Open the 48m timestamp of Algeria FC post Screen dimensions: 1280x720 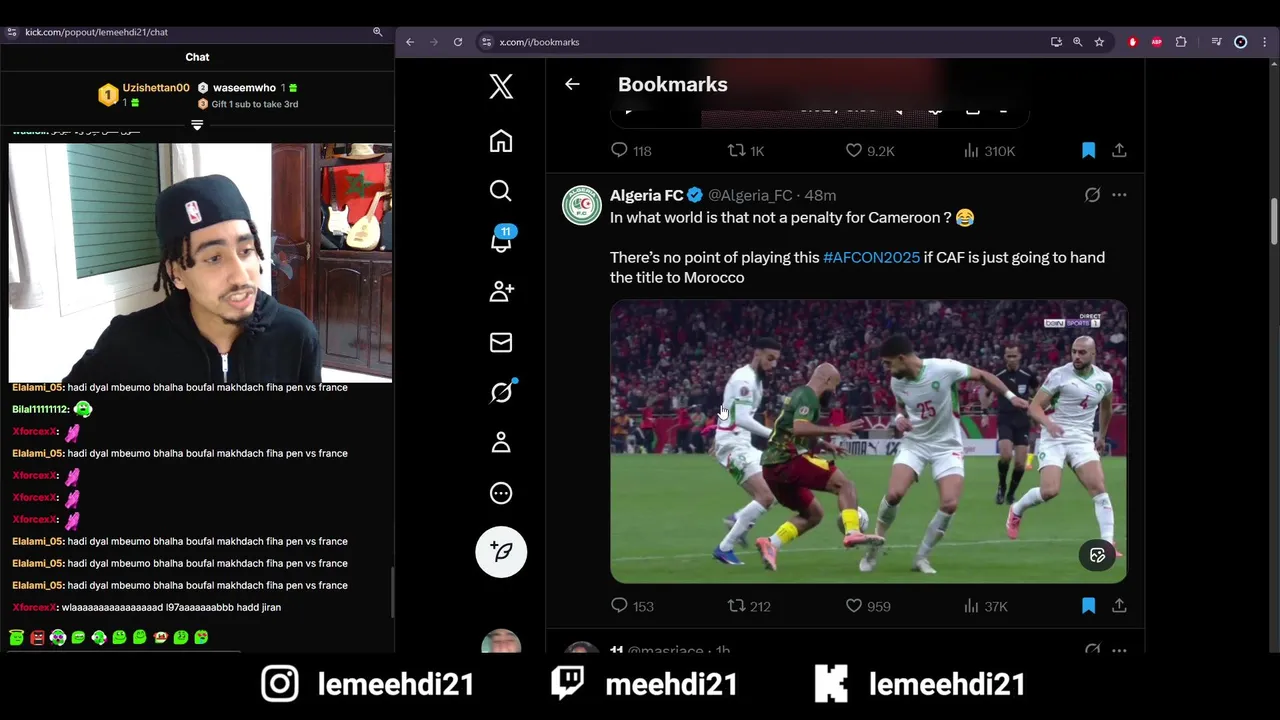click(x=820, y=195)
